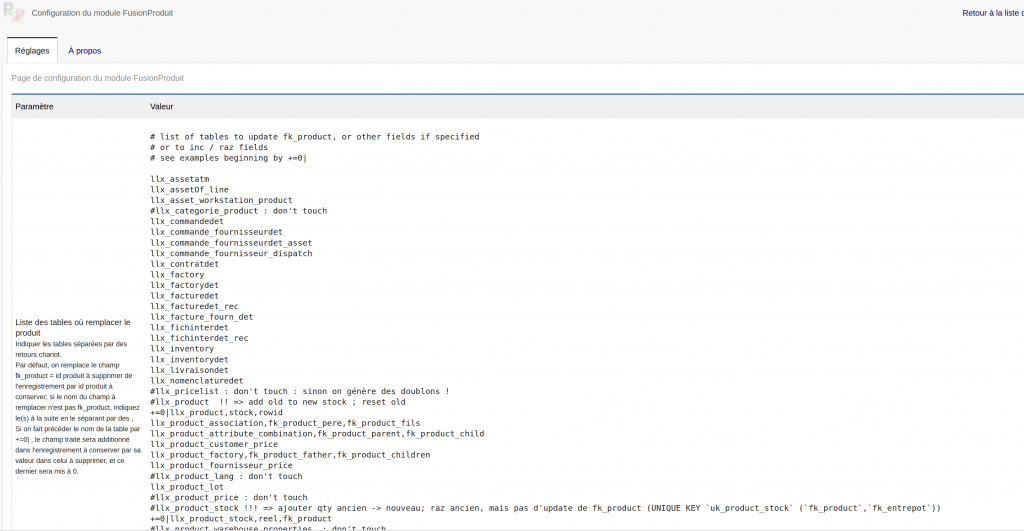1024x531 pixels.
Task: Click 'Page de configuration du module FusionProduit' text
Action: pos(97,78)
